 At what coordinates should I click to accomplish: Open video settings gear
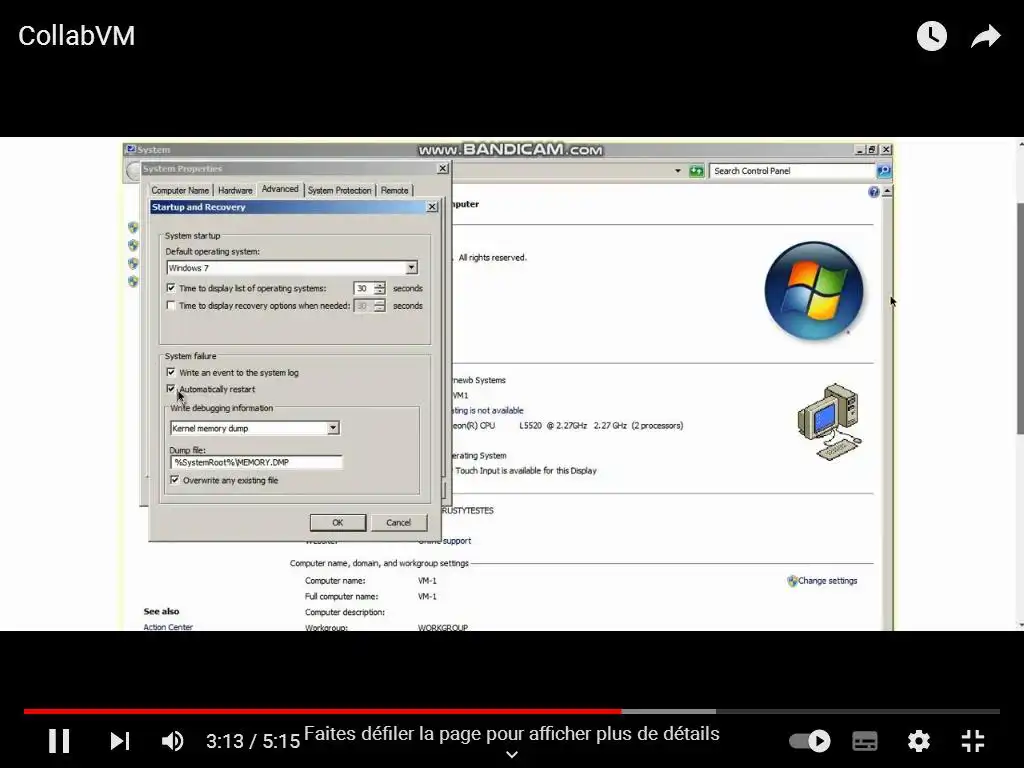pos(919,741)
